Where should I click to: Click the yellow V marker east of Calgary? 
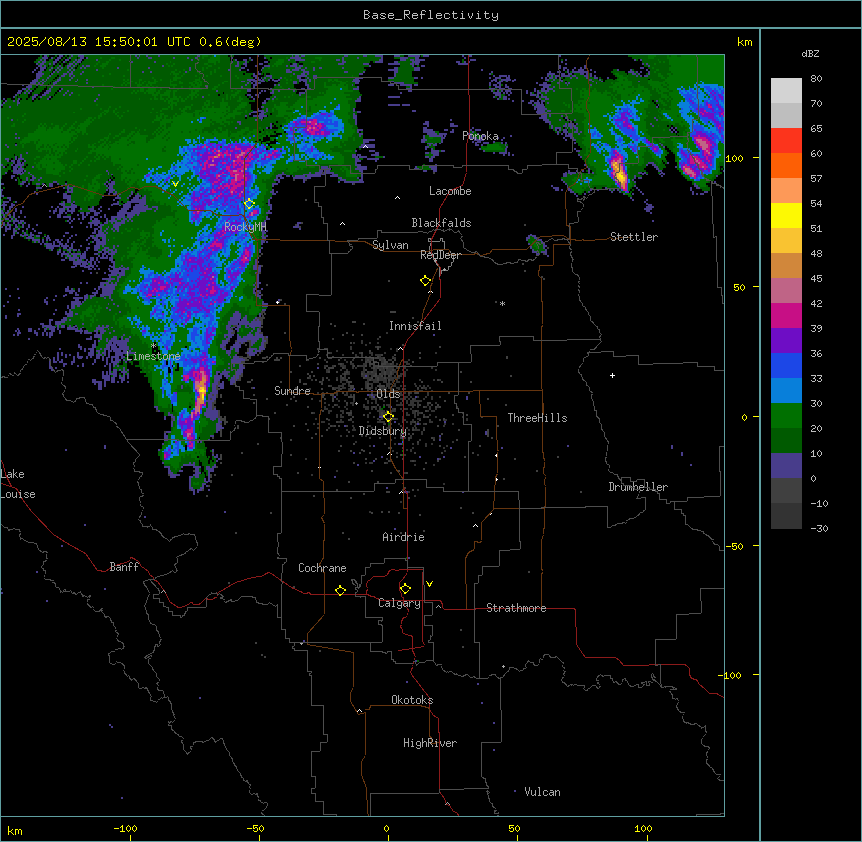click(x=429, y=584)
